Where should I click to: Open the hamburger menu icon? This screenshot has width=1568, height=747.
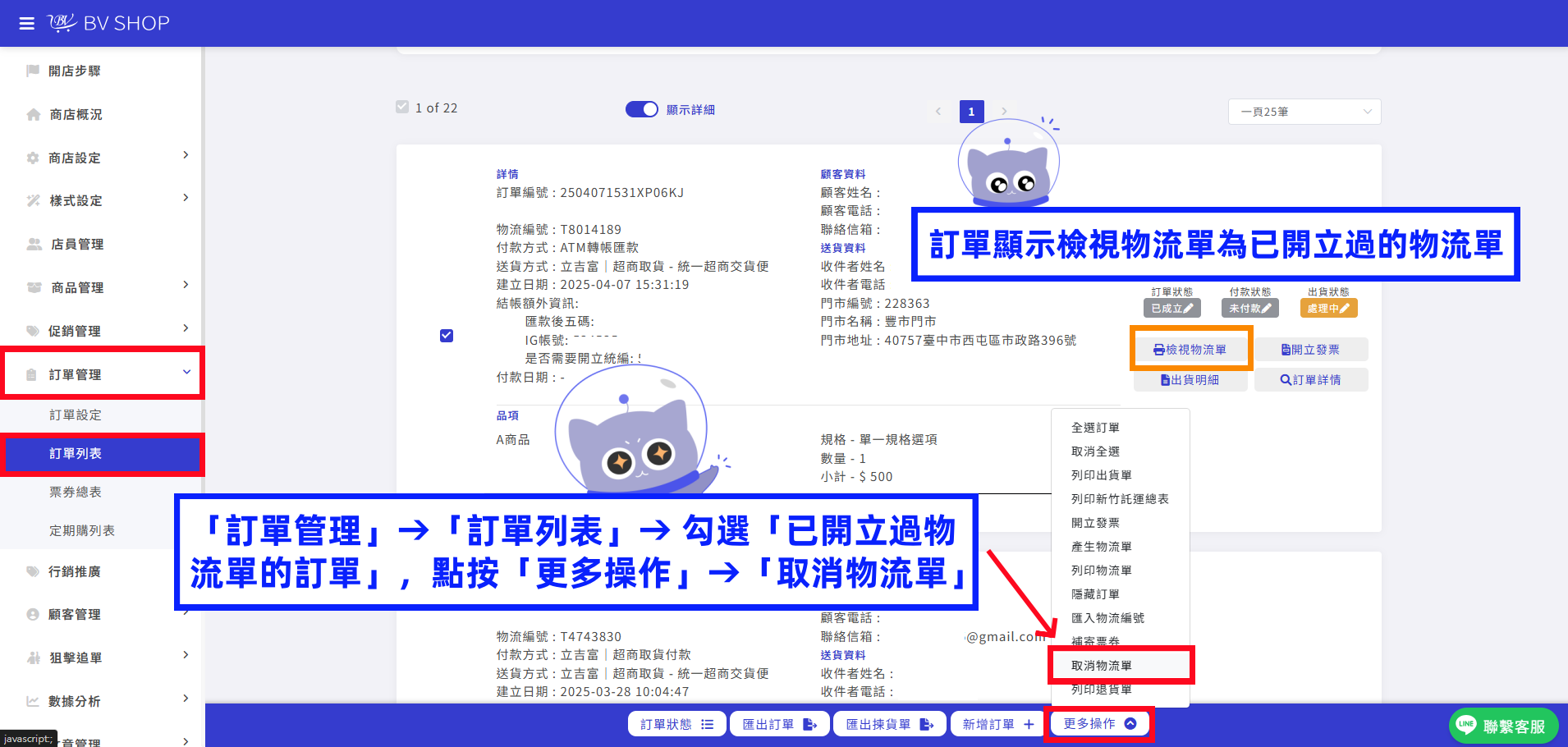(26, 23)
